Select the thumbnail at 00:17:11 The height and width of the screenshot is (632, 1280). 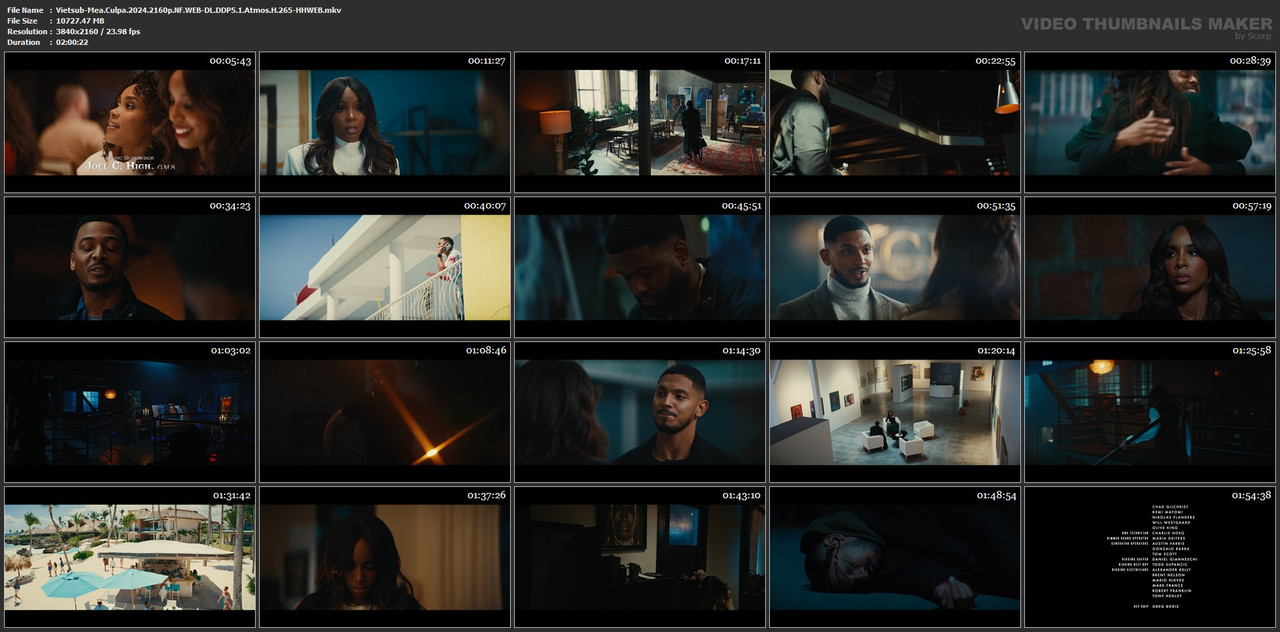point(640,122)
